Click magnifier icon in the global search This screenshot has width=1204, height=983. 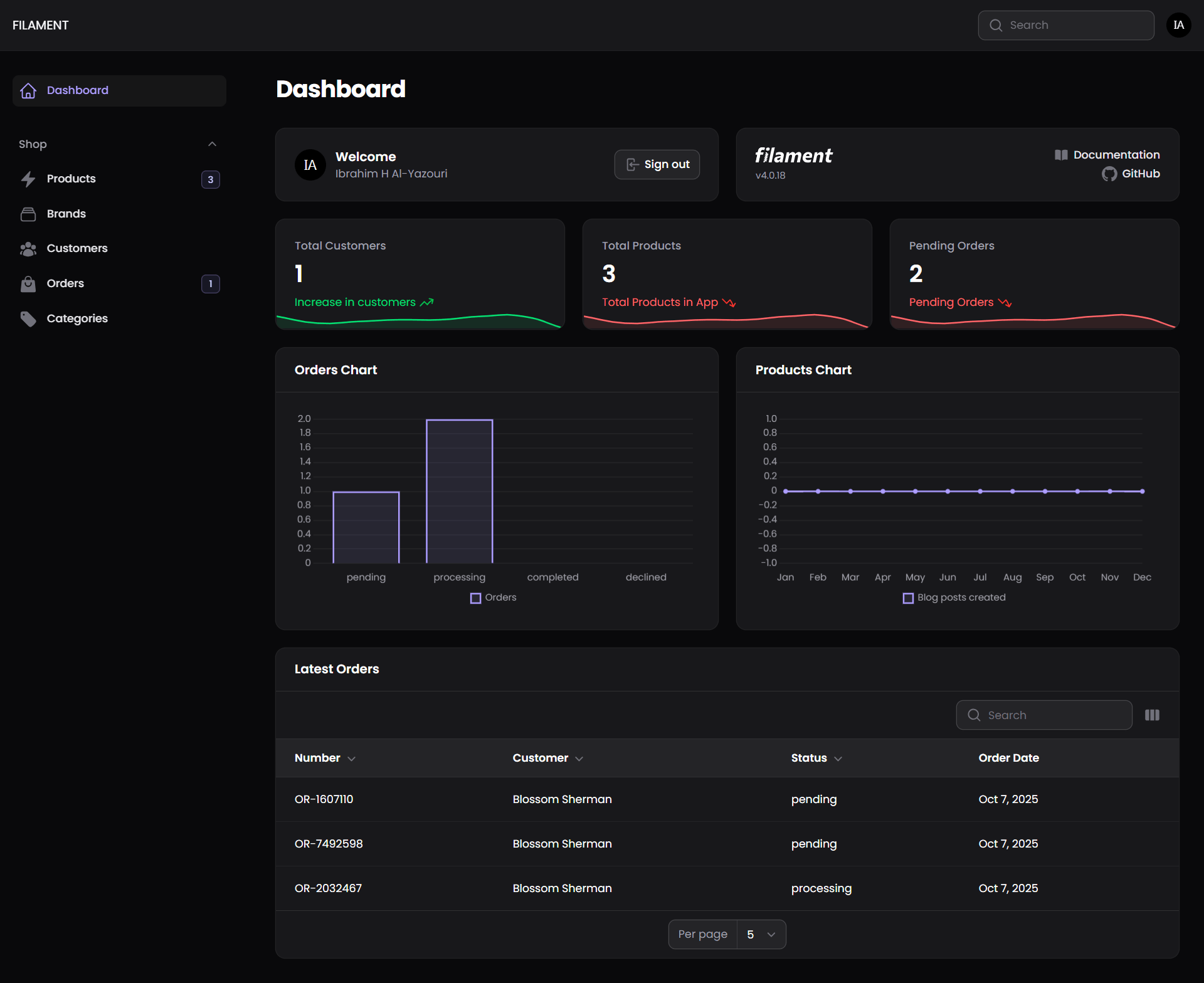pos(996,25)
